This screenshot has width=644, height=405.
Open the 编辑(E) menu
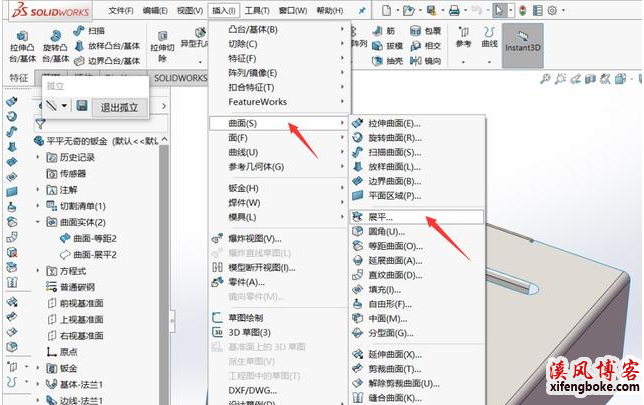pos(155,11)
